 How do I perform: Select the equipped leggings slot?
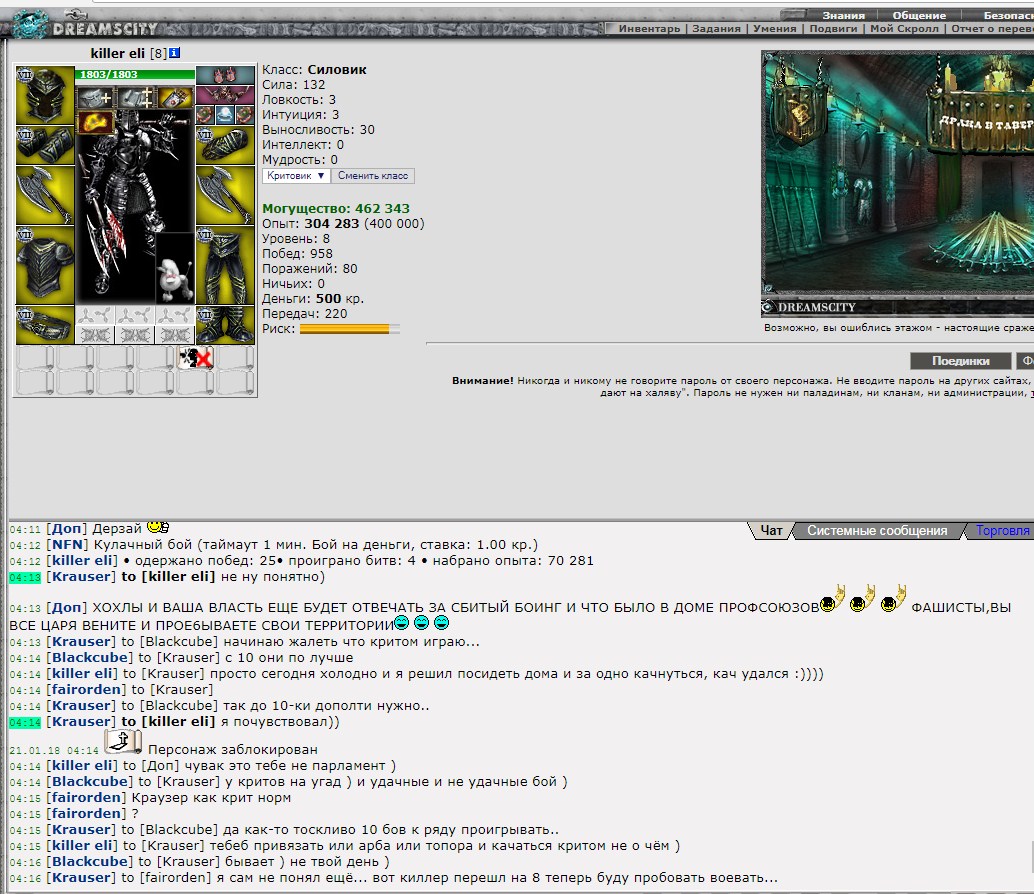(x=225, y=265)
